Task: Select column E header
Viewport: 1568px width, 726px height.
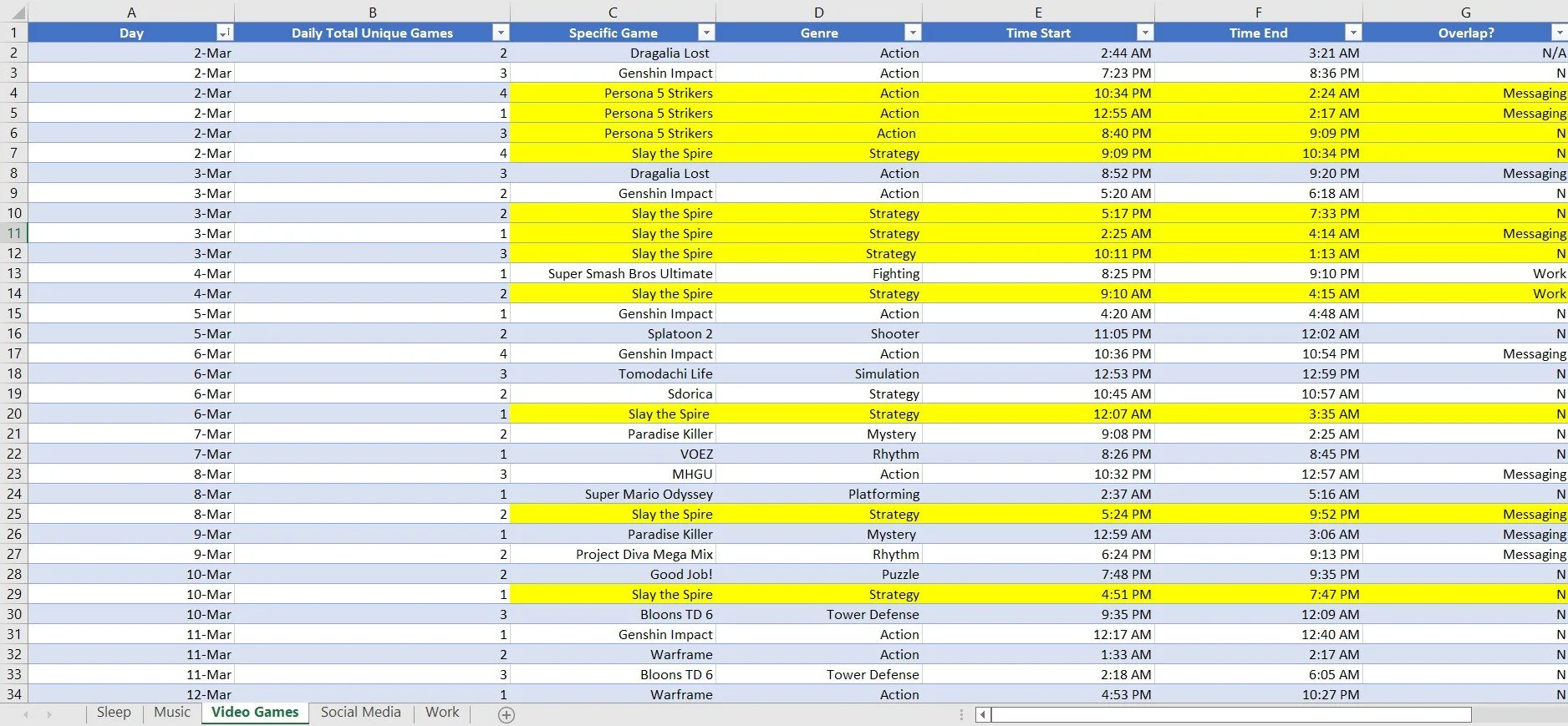Action: 1038,12
